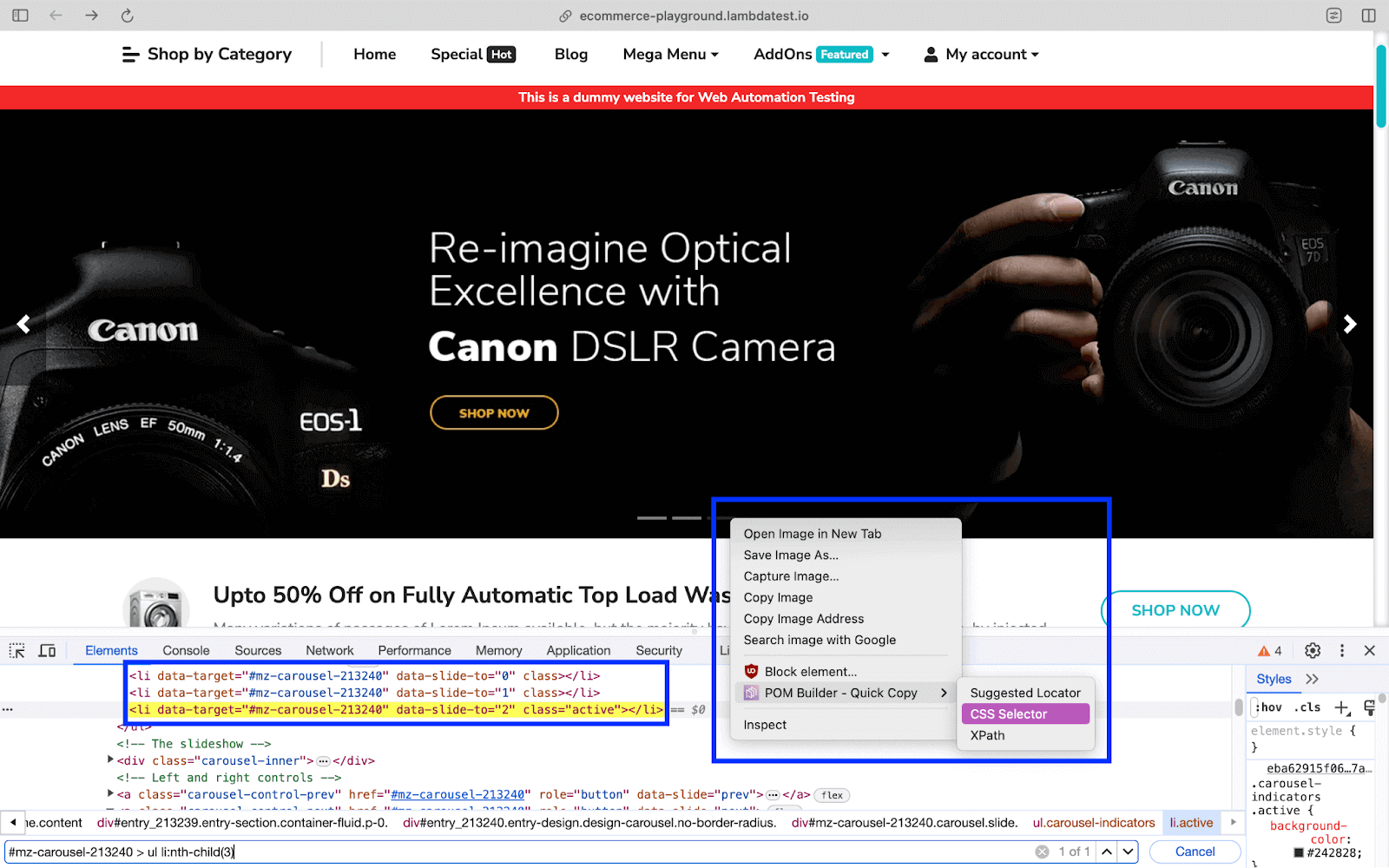Switch to the Console tab

point(186,650)
